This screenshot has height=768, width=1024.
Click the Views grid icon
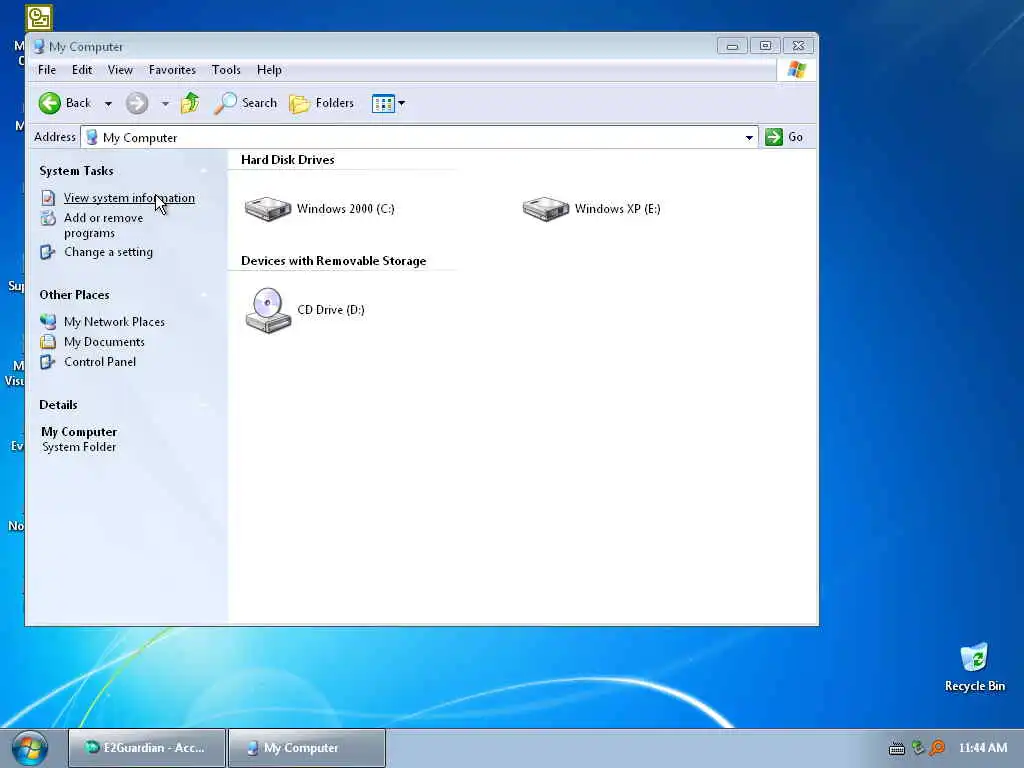[x=383, y=103]
